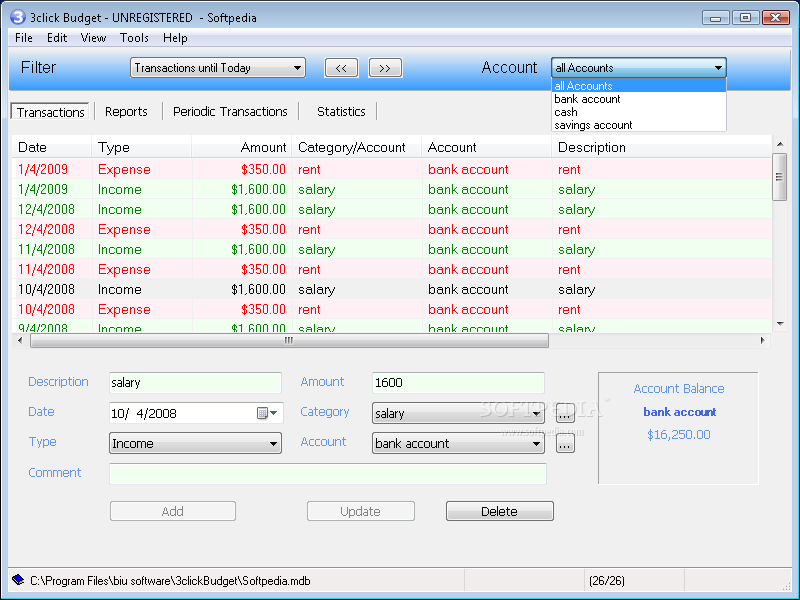Select the 11/4/2008 Expense rent row

(x=391, y=269)
